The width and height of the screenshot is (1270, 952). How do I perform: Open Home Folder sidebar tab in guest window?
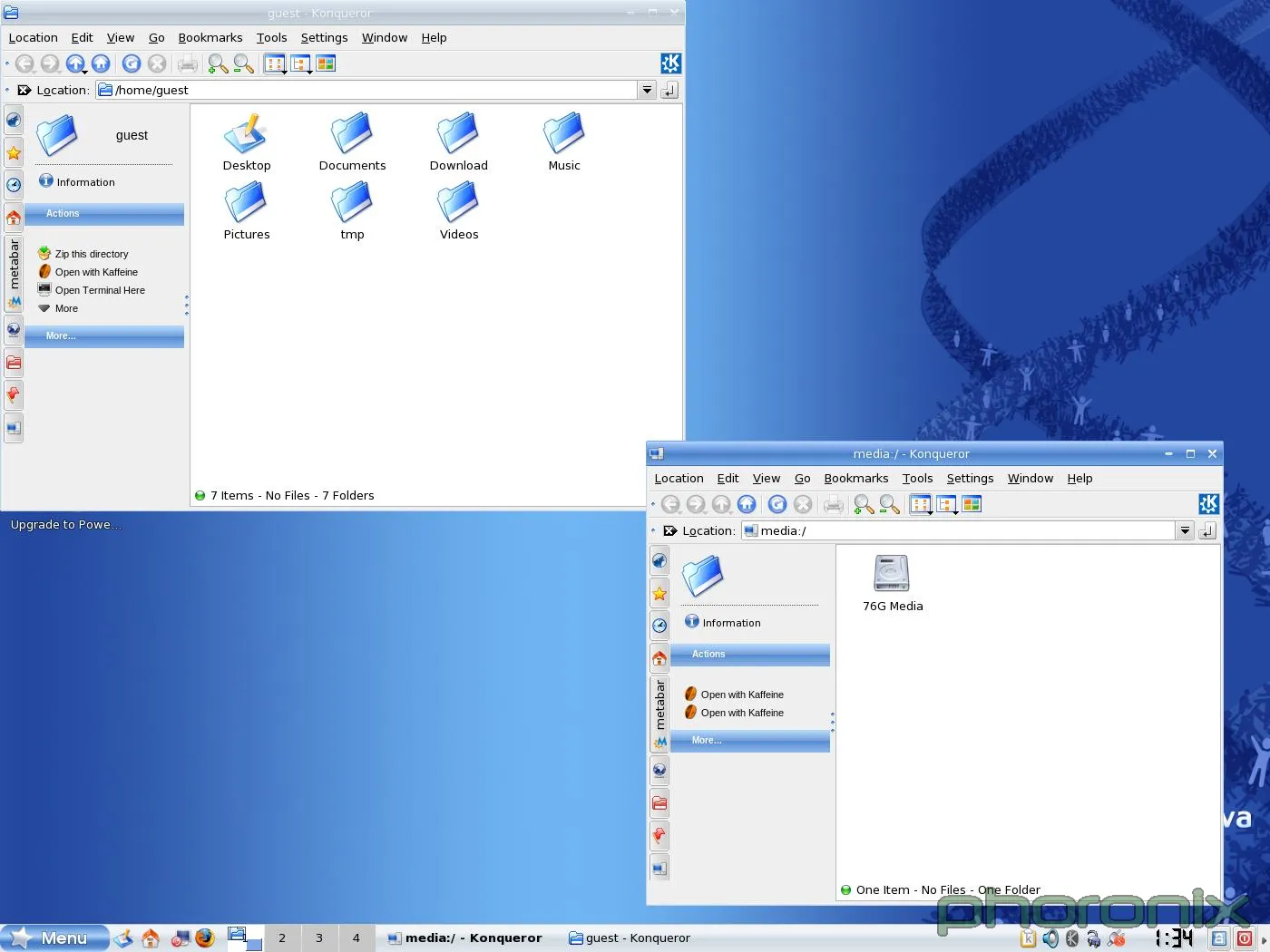coord(14,218)
